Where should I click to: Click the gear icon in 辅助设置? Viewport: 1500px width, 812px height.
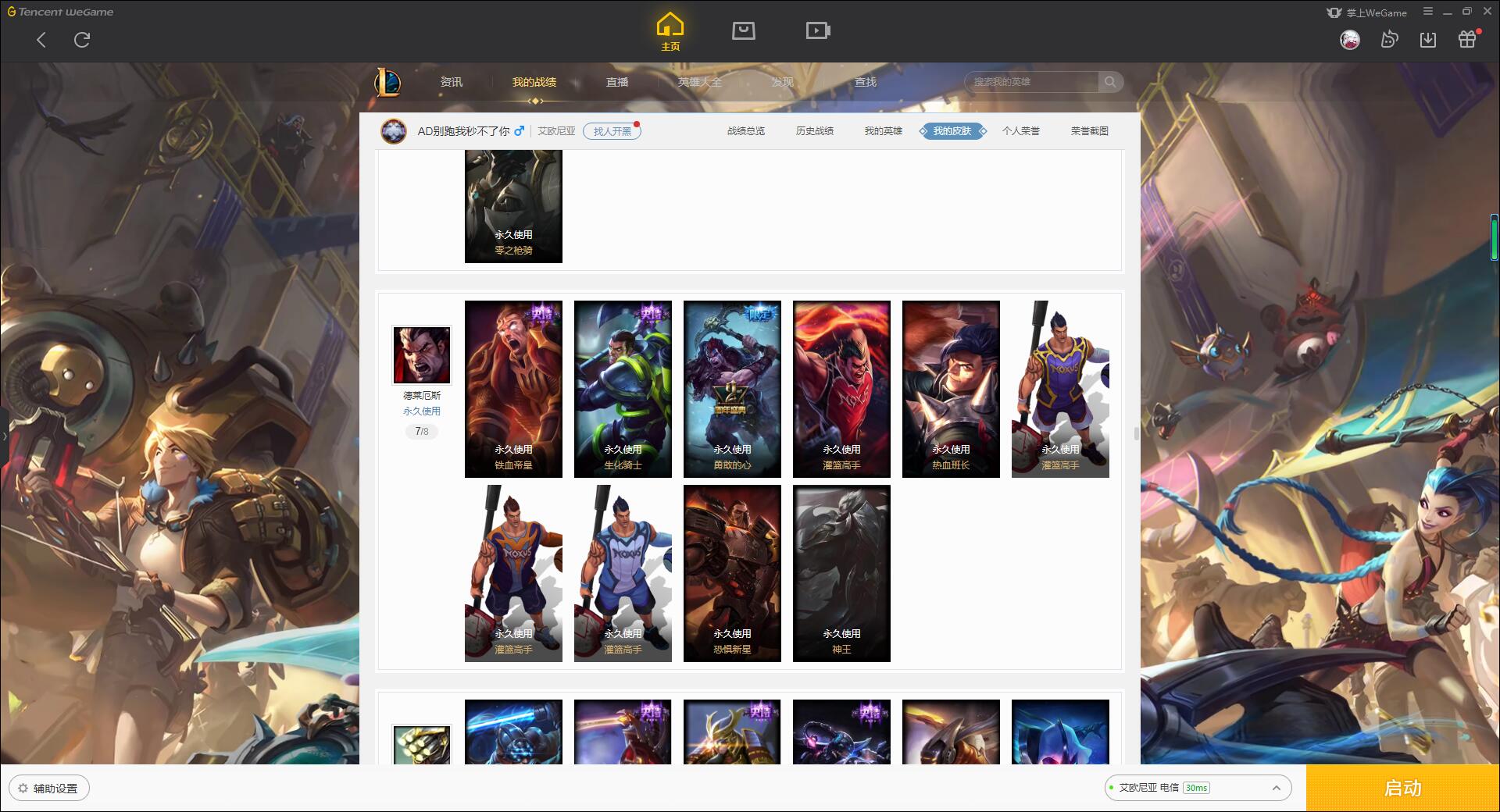pyautogui.click(x=23, y=789)
